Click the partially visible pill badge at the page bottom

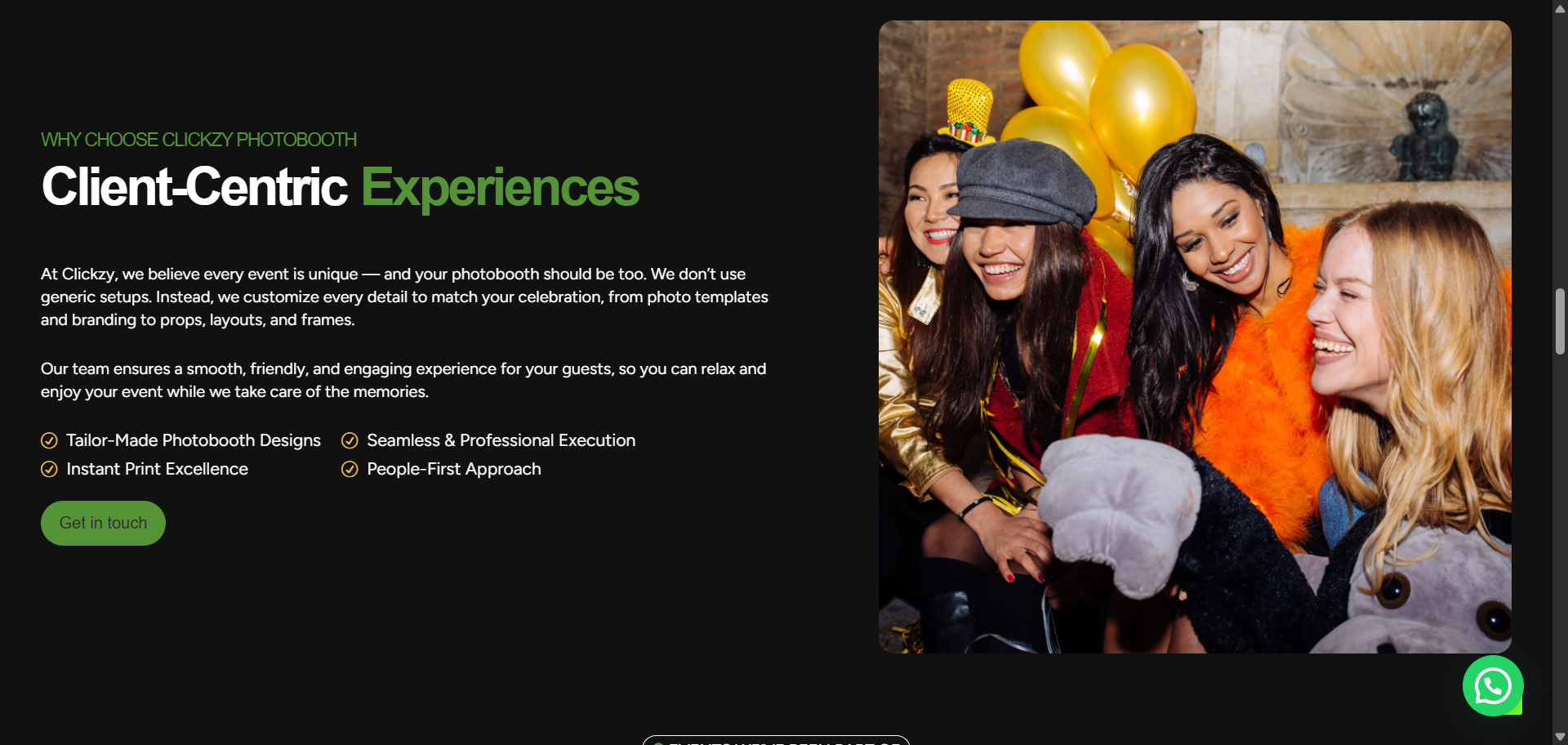click(776, 740)
